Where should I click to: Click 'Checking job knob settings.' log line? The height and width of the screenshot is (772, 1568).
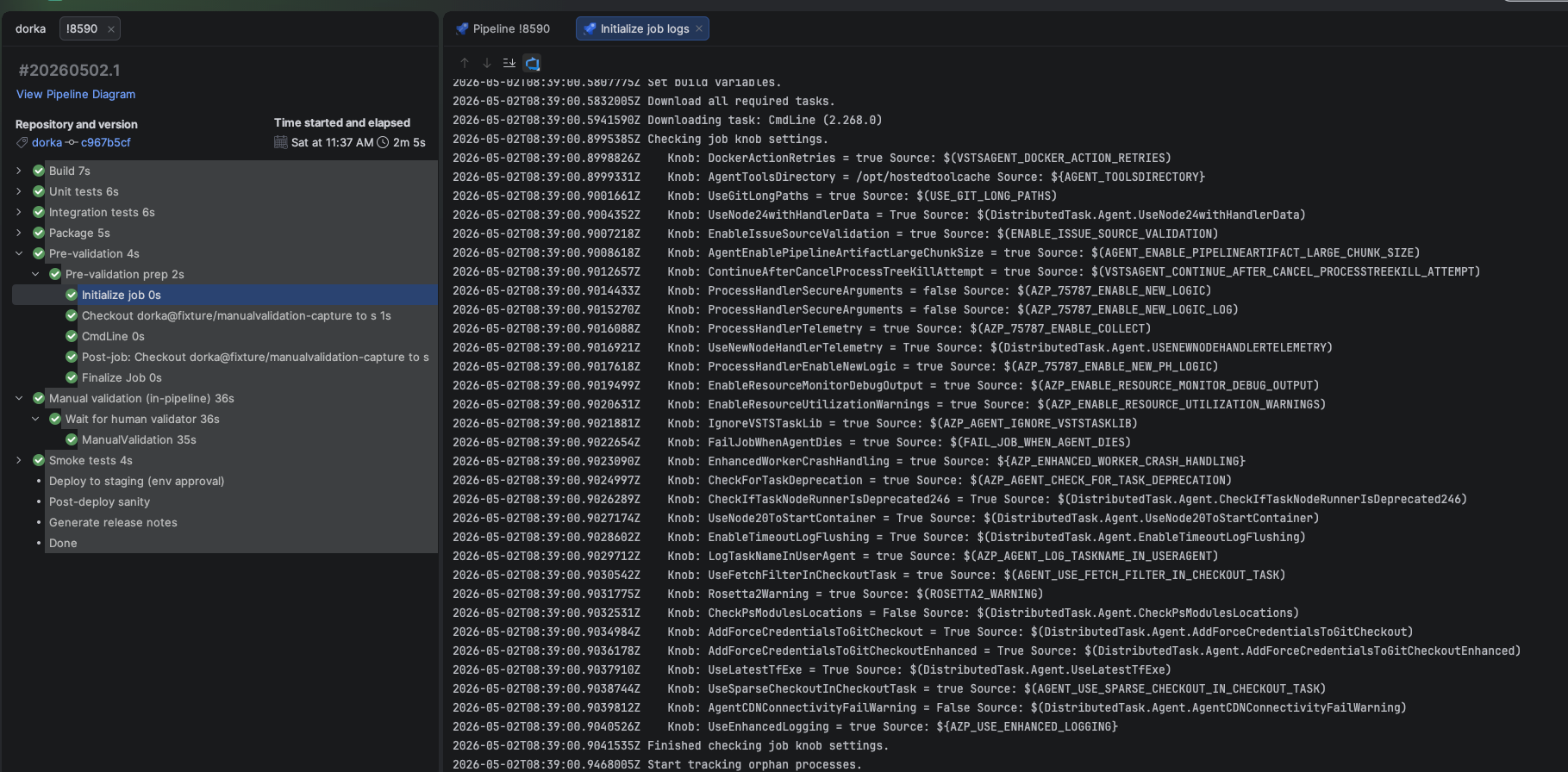pyautogui.click(x=640, y=139)
